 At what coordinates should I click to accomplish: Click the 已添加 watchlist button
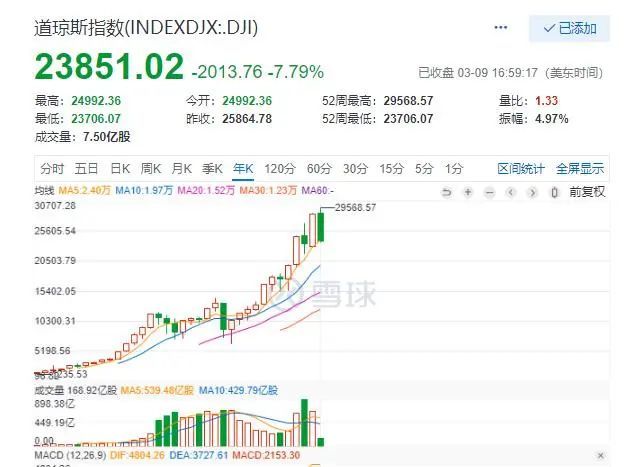[x=569, y=28]
